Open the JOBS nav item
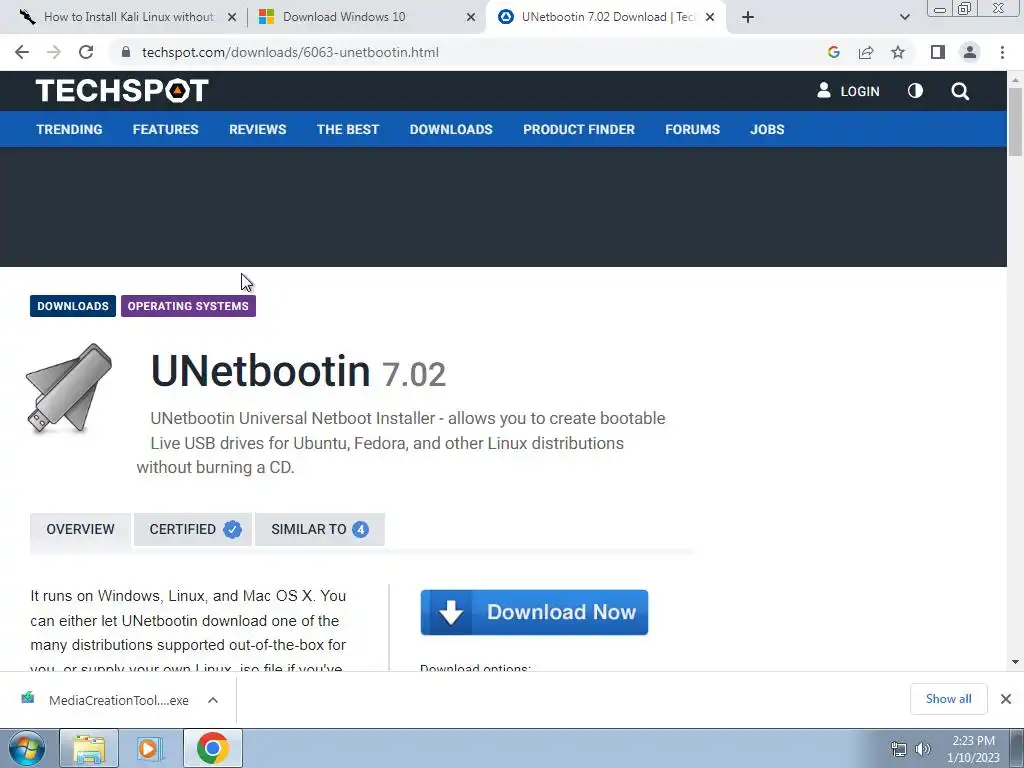This screenshot has width=1024, height=768. point(767,129)
